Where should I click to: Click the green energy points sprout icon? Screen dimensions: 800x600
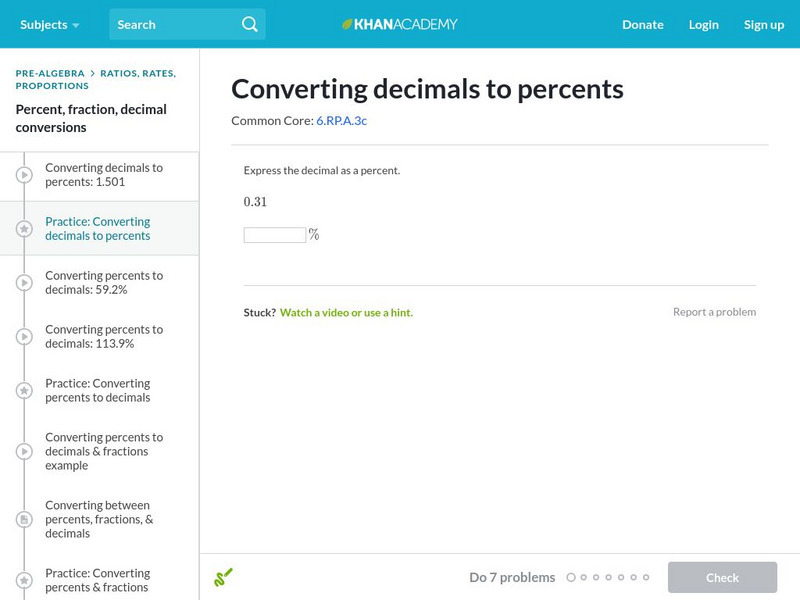[224, 577]
